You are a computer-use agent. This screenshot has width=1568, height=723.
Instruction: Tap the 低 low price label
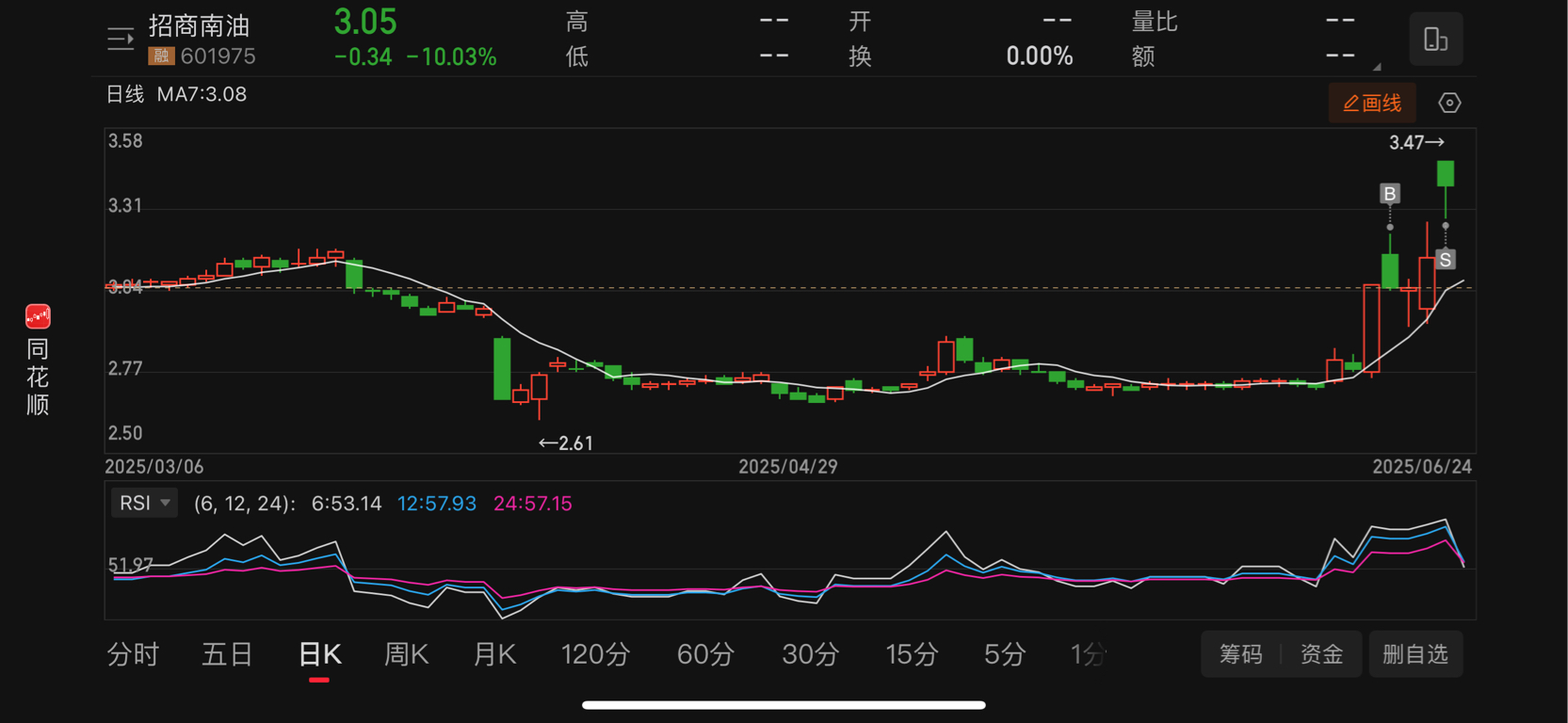[577, 56]
